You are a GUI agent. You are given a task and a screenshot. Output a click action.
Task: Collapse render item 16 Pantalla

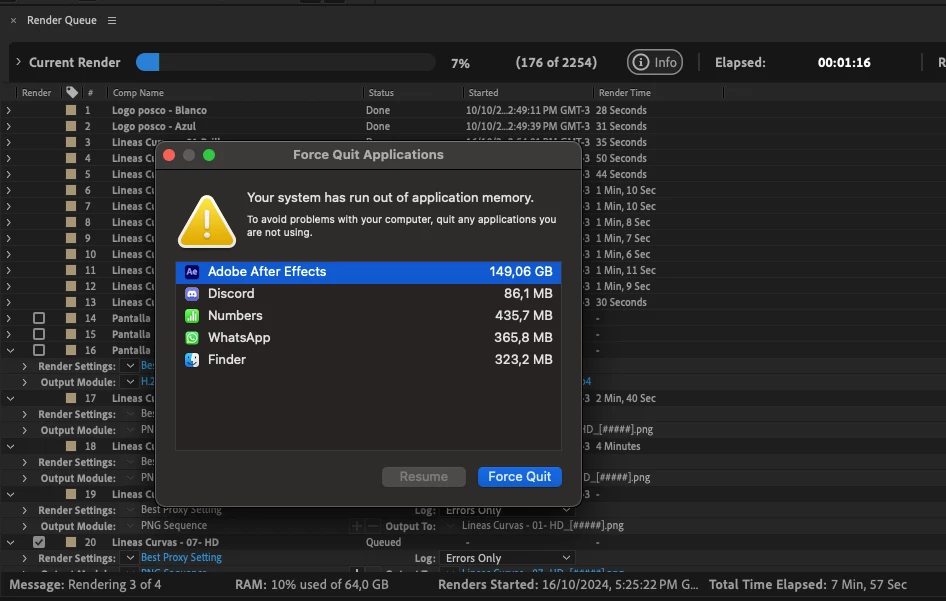pos(10,350)
